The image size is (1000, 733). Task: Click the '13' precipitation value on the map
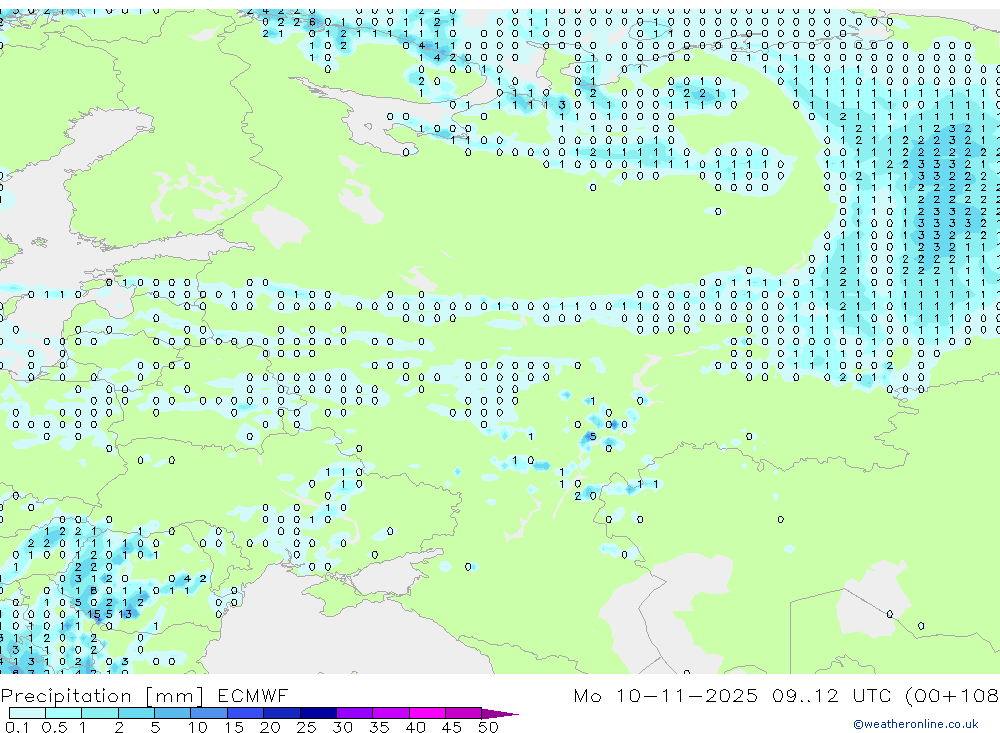pos(125,614)
